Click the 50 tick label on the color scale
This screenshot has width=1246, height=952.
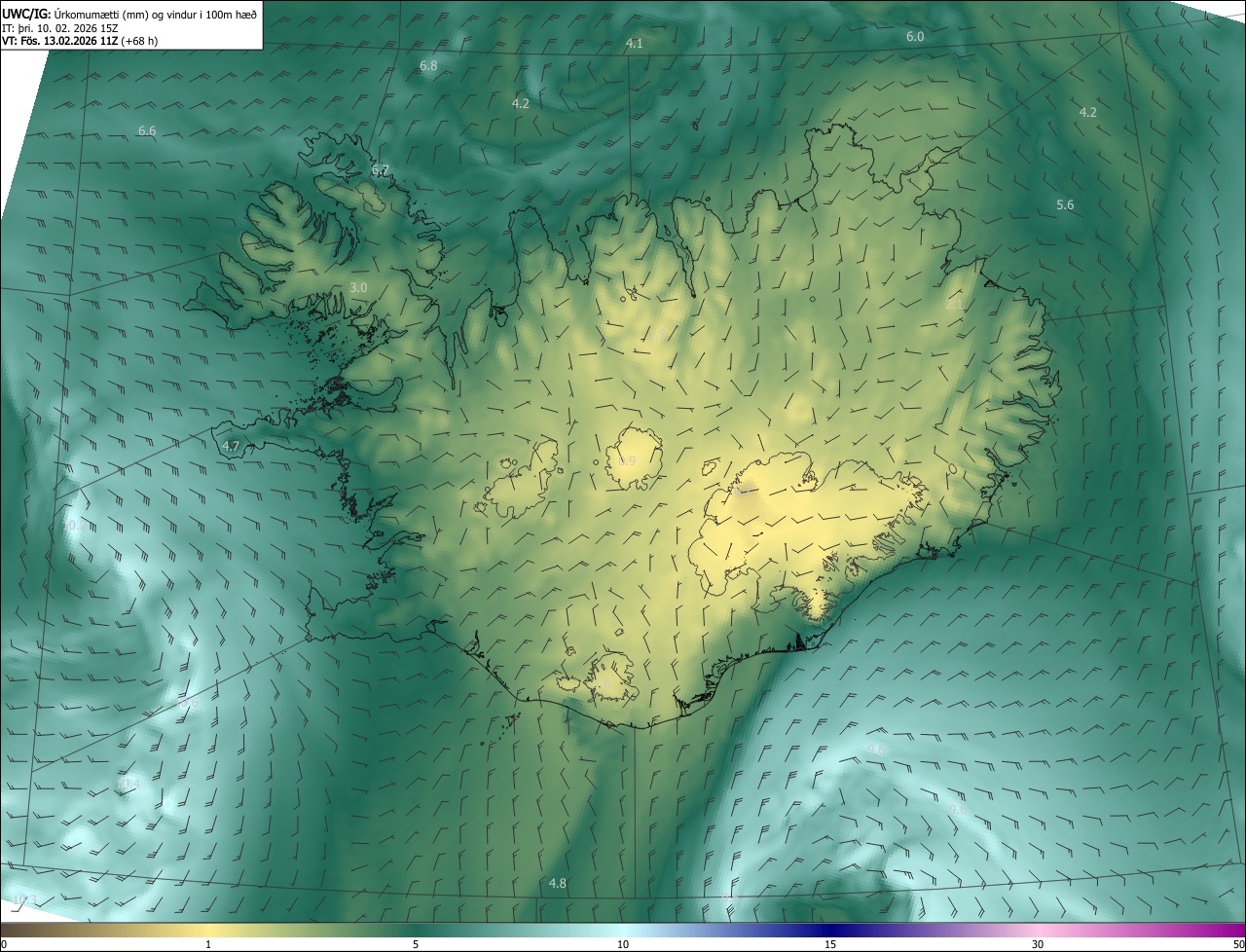click(1238, 944)
